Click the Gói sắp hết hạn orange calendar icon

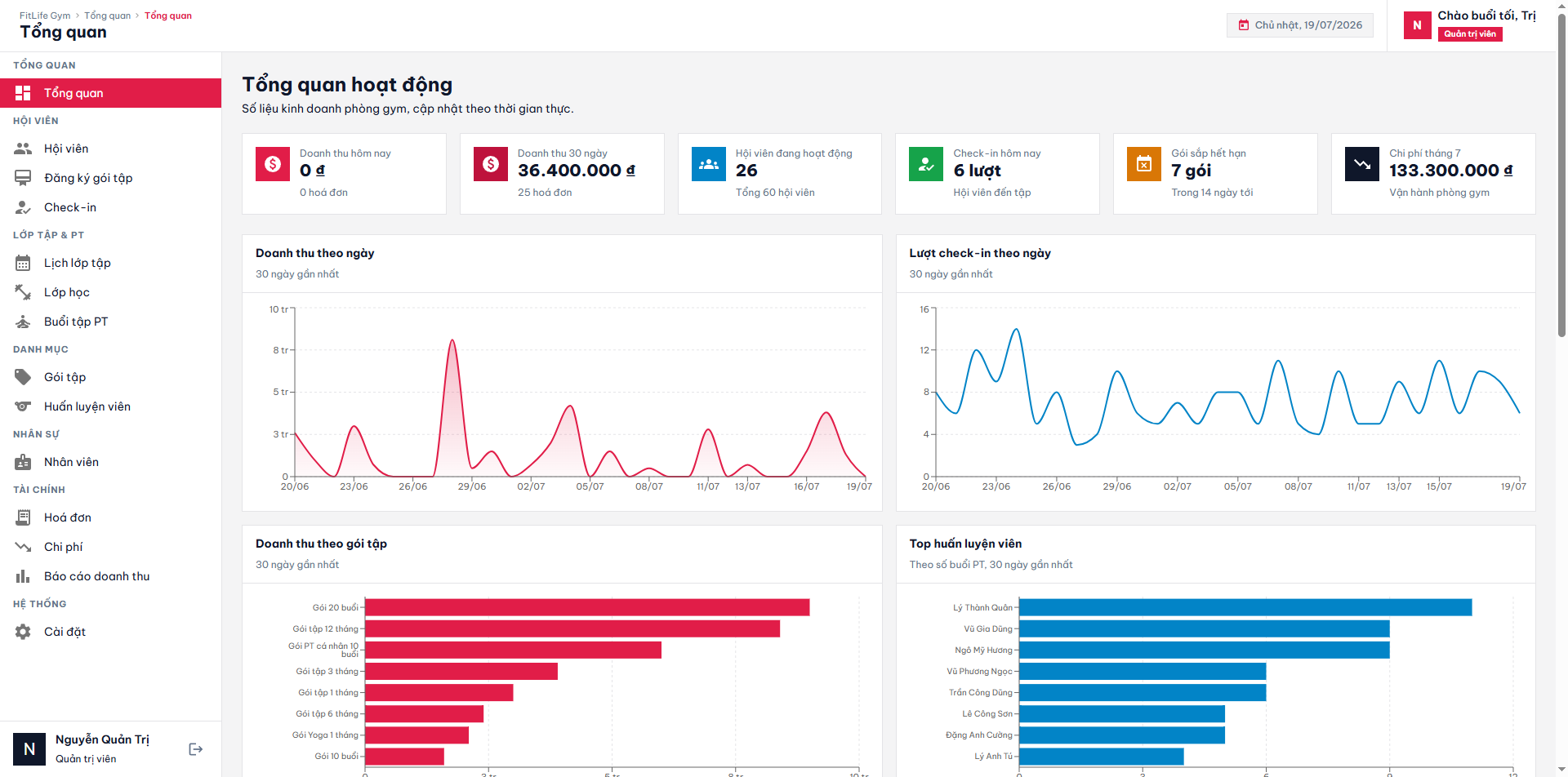(1144, 164)
